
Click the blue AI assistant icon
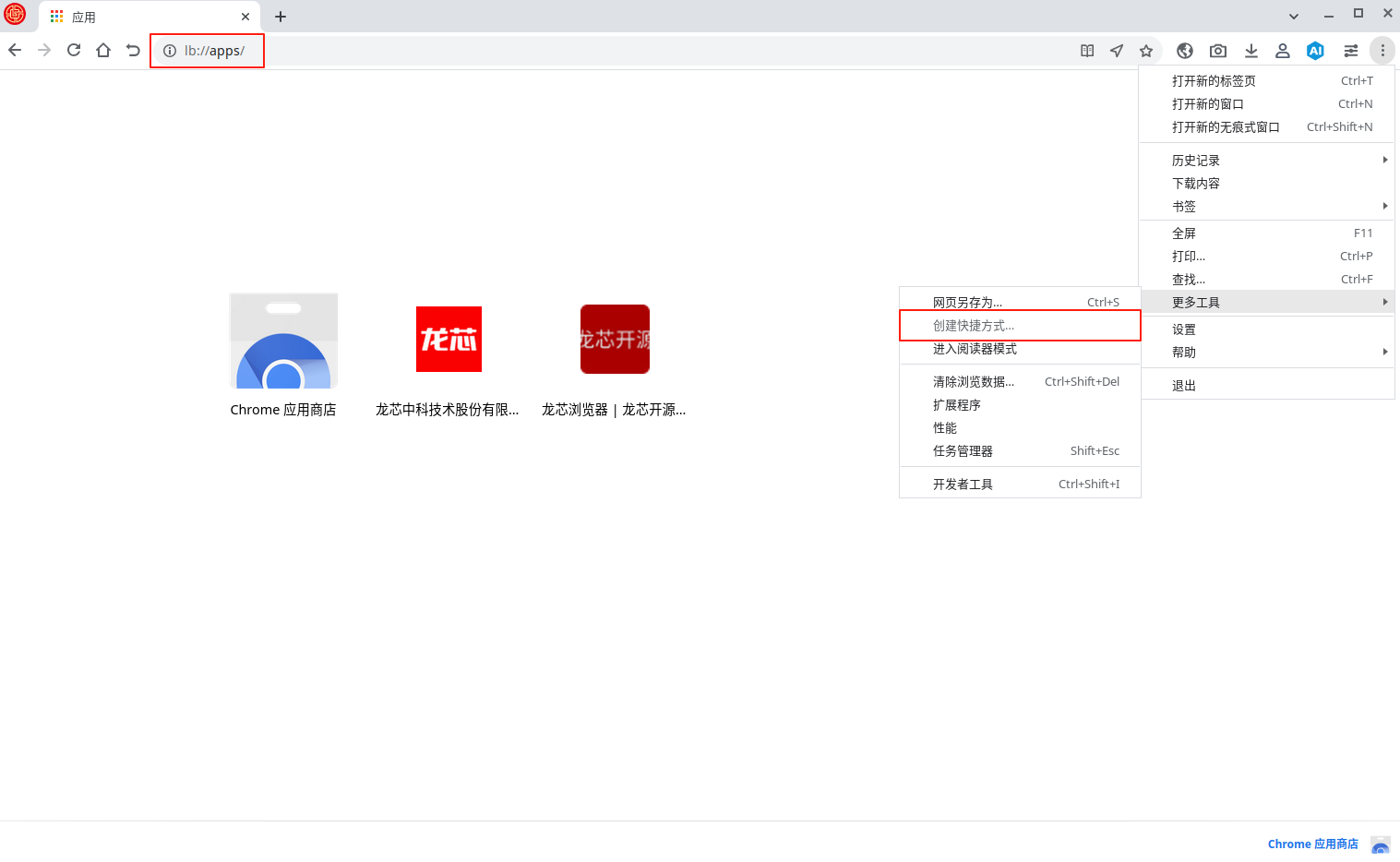click(x=1316, y=51)
